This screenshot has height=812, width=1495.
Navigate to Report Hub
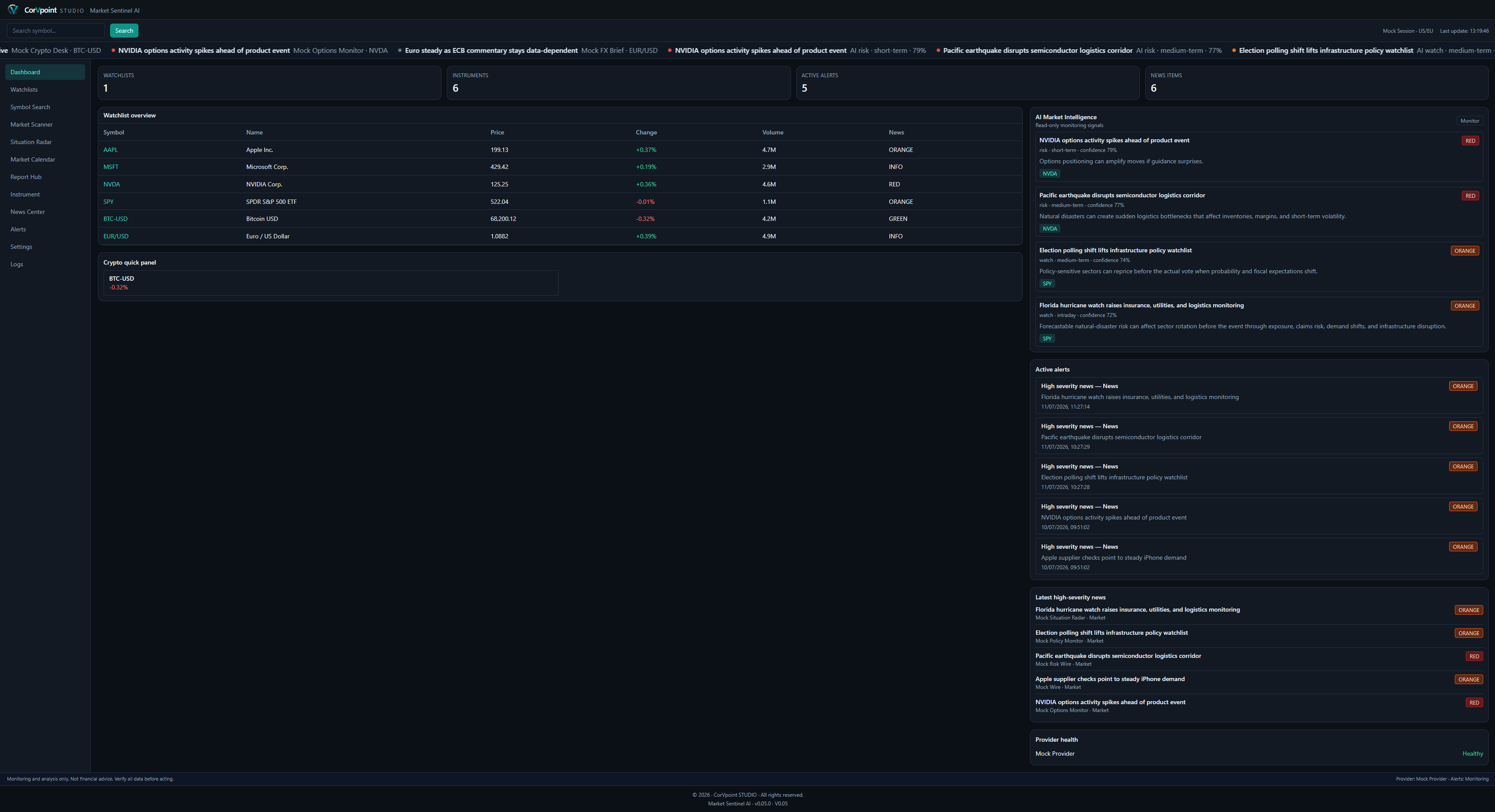pos(45,177)
